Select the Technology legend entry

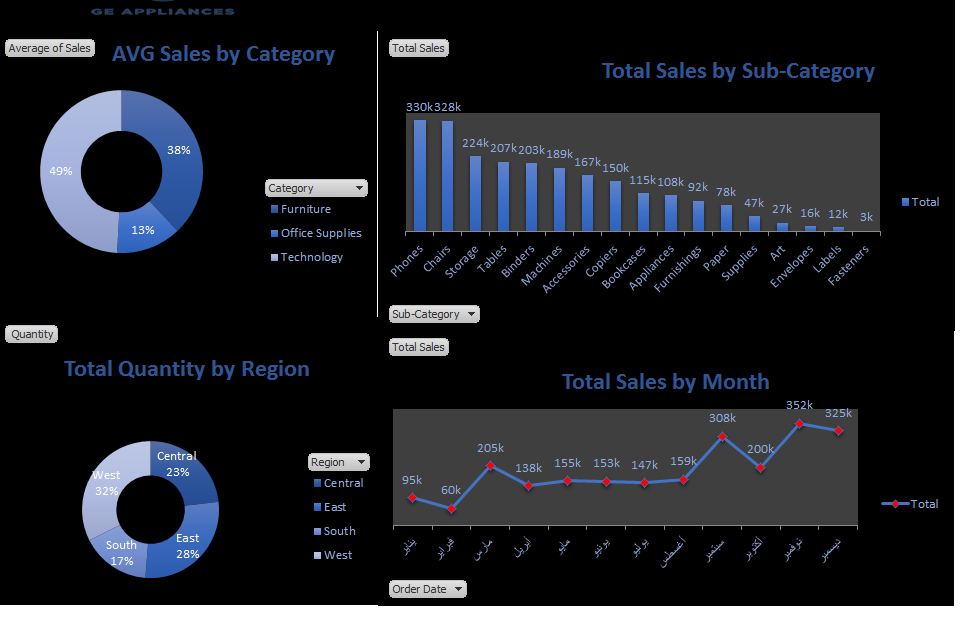click(311, 257)
